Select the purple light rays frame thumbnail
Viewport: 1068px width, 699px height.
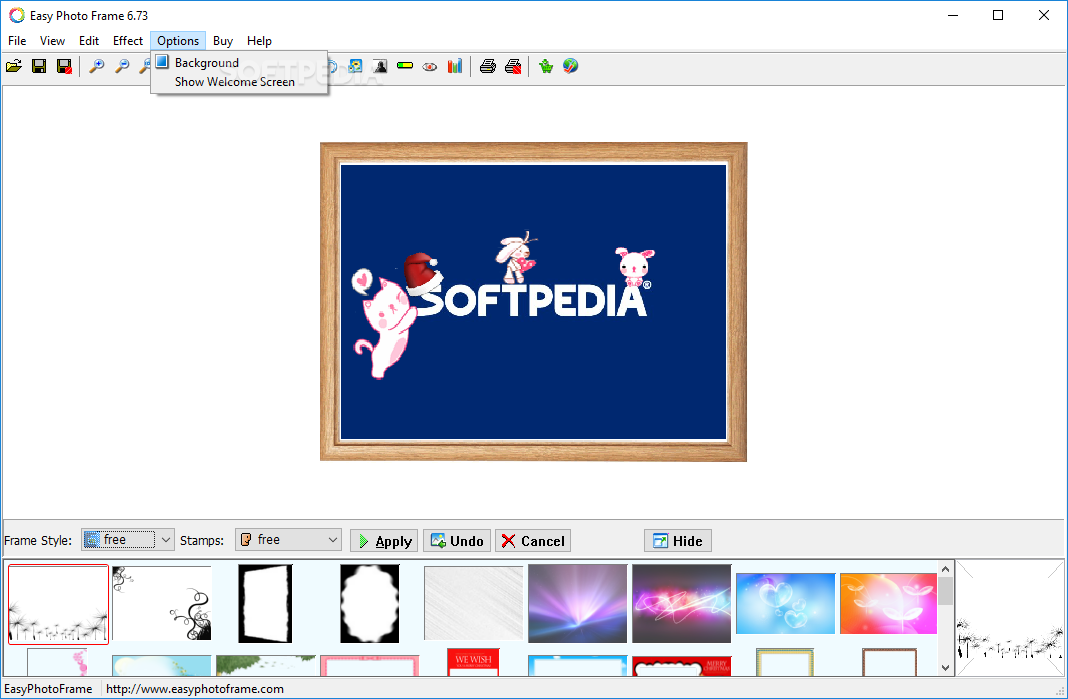coord(578,604)
